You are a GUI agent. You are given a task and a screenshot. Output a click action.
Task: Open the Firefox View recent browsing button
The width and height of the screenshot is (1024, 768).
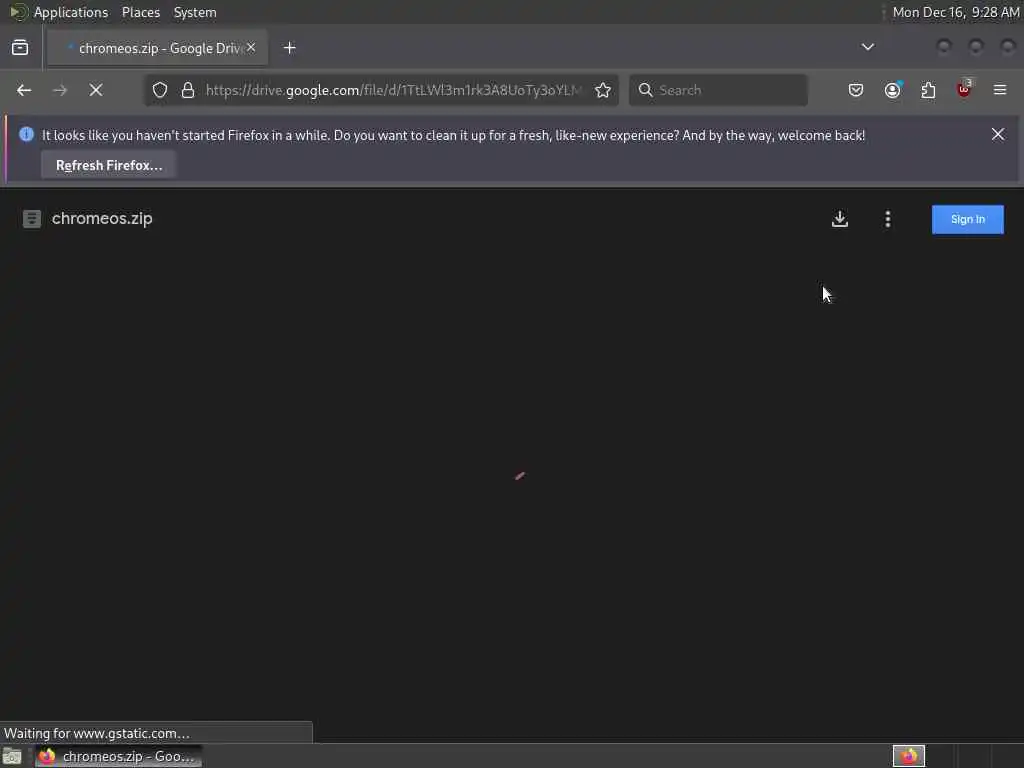click(20, 48)
